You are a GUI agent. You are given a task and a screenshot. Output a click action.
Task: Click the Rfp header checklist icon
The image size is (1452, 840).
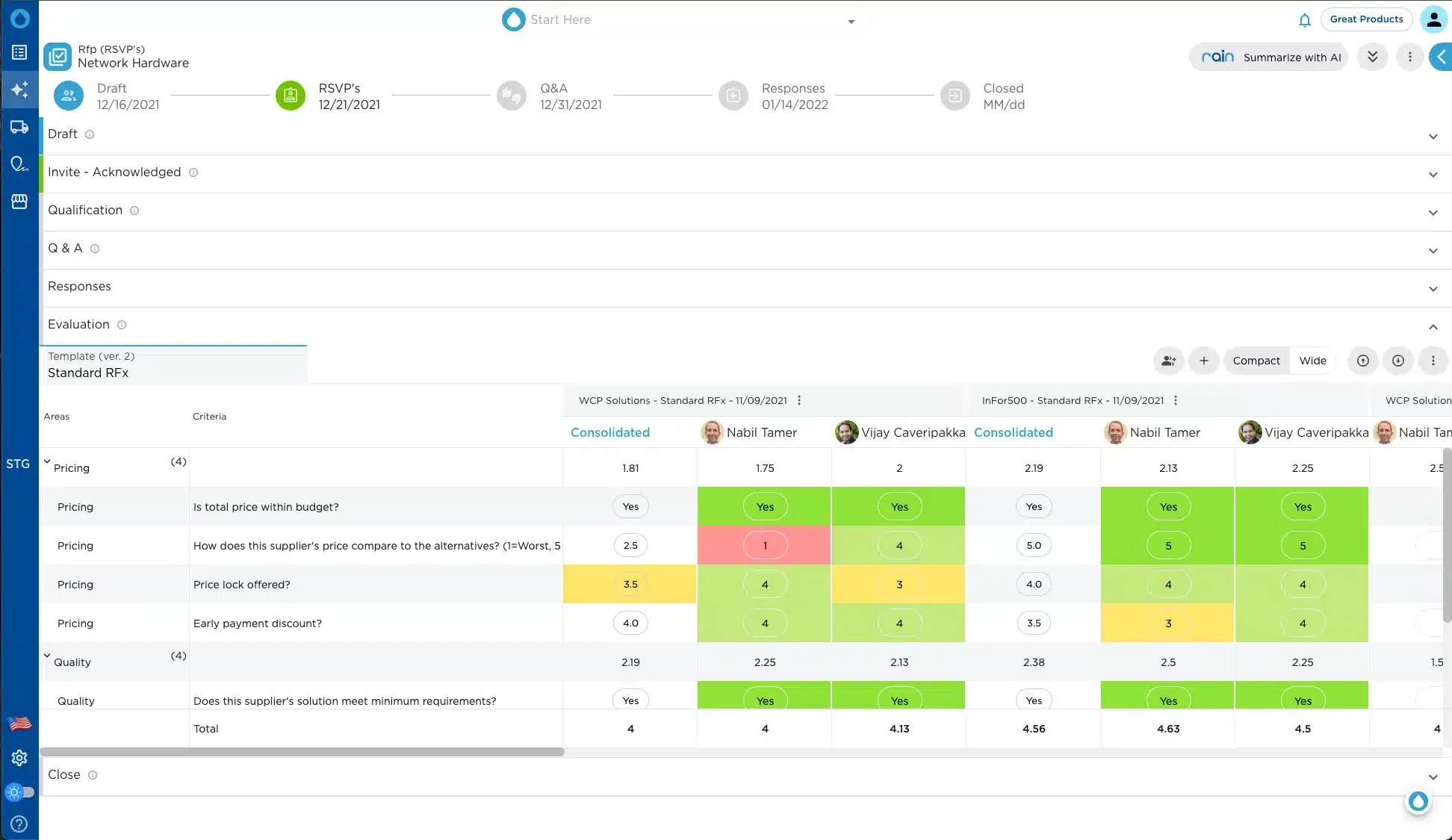(x=58, y=57)
